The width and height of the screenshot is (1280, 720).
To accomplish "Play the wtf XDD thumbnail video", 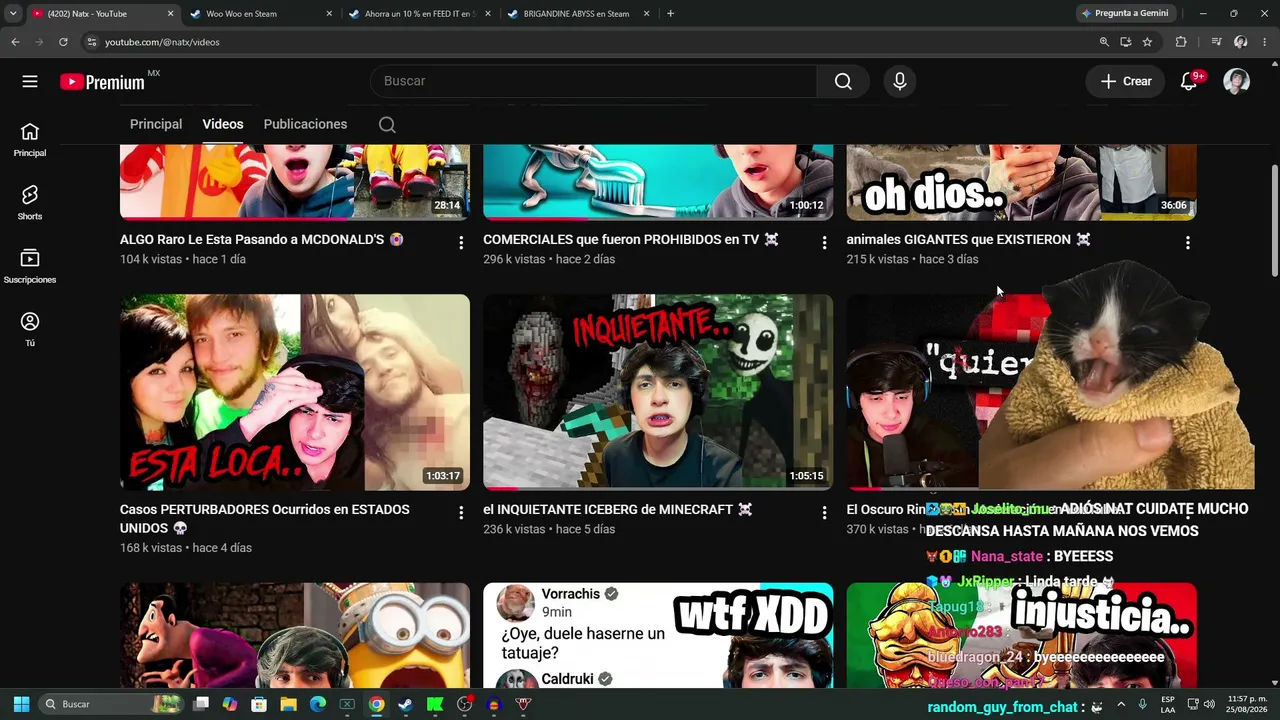I will coord(658,636).
